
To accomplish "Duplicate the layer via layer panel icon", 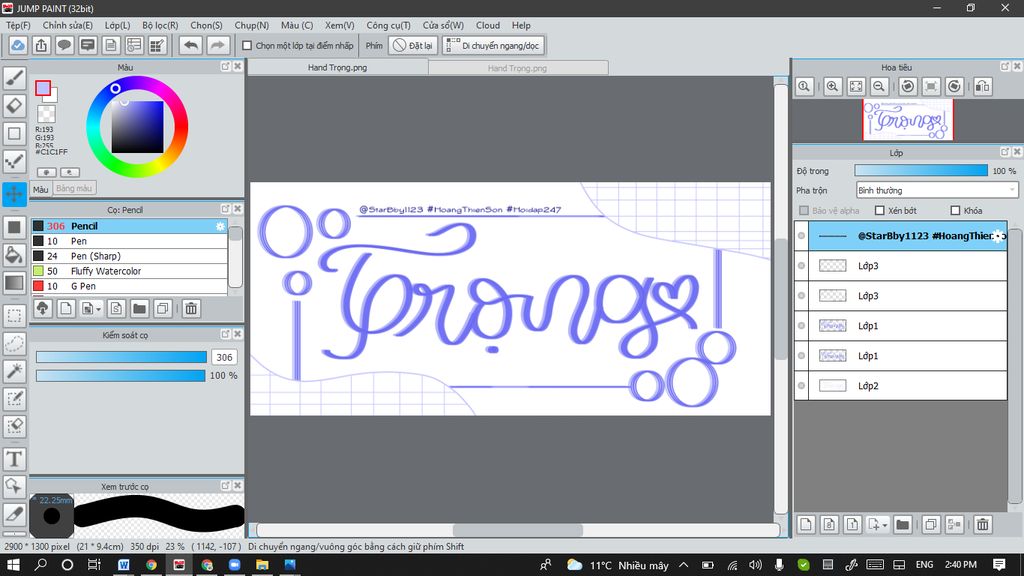I will [x=931, y=524].
